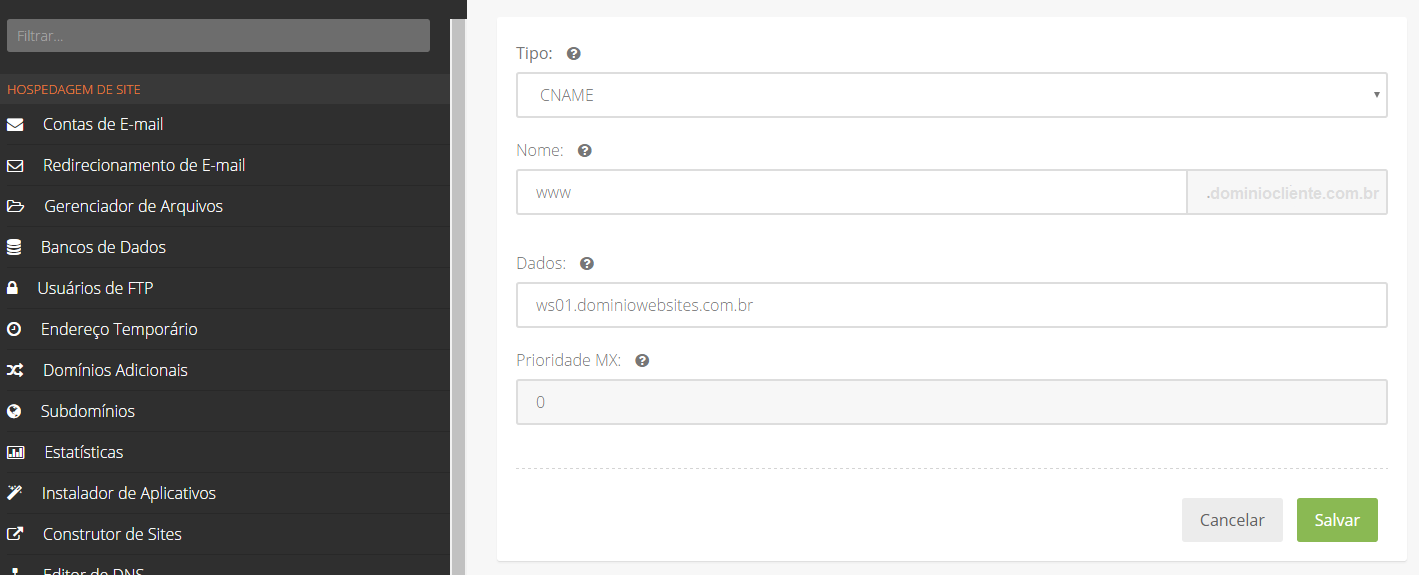Click the chart icon for Estatísticas
Screen dimensions: 1419x575
[x=15, y=452]
